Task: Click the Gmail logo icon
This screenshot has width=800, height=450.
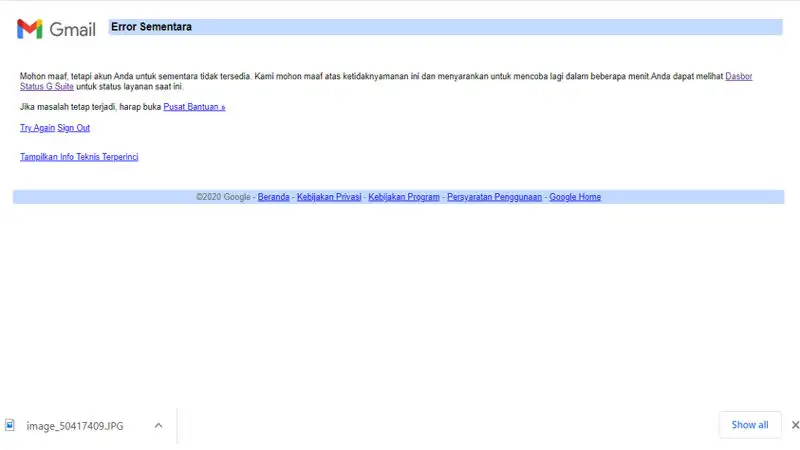Action: 30,29
